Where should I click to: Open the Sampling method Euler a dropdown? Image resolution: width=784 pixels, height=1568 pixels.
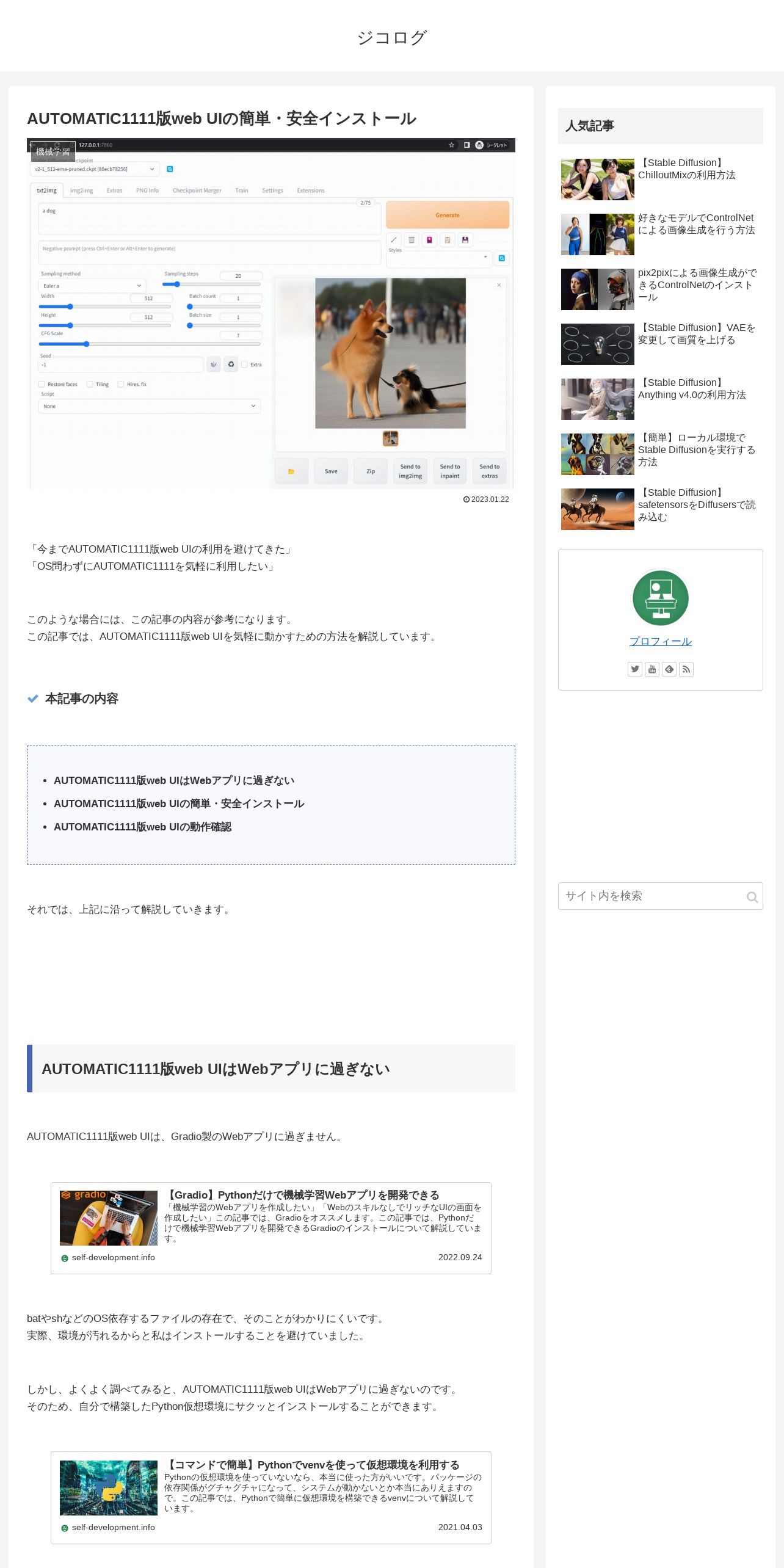[92, 286]
